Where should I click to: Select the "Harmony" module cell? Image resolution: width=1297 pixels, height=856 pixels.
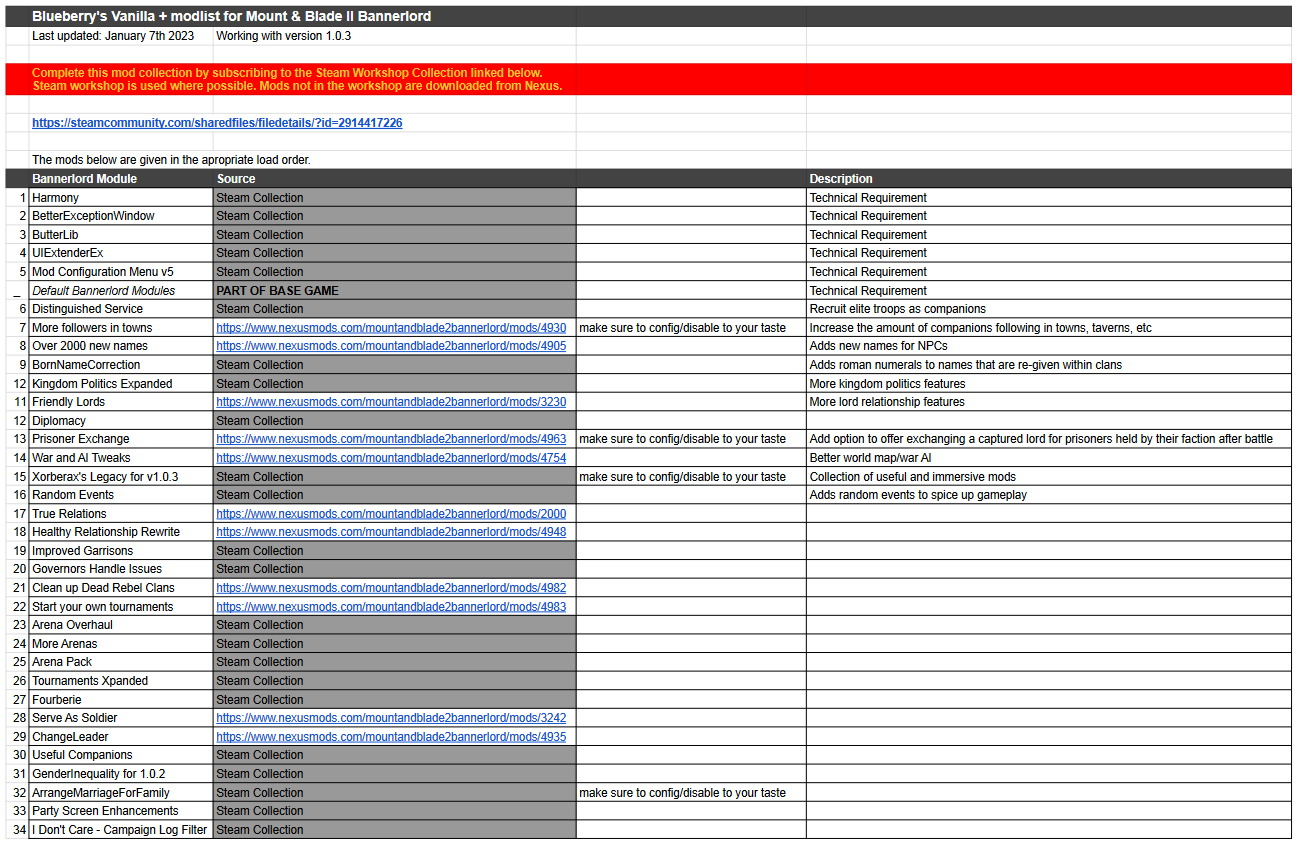121,198
